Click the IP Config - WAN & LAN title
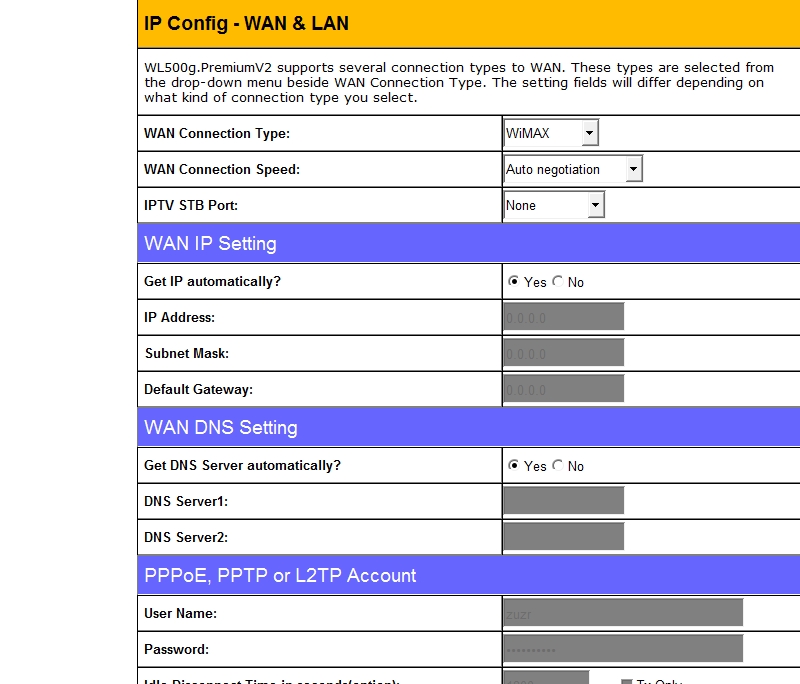The image size is (800, 684). click(x=246, y=23)
